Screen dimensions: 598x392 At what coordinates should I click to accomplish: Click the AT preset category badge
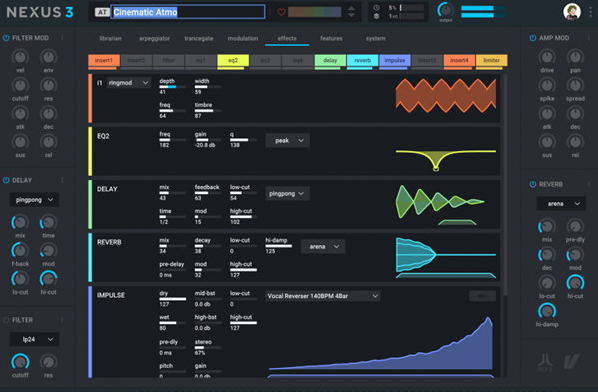(102, 12)
